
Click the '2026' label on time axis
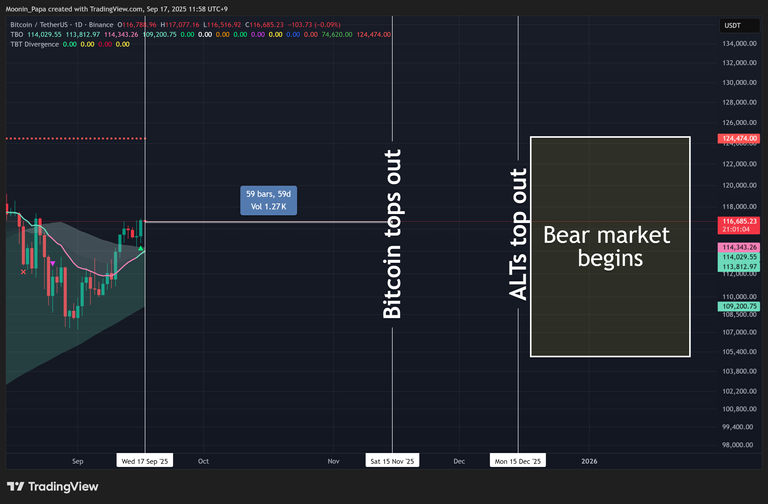[589, 461]
